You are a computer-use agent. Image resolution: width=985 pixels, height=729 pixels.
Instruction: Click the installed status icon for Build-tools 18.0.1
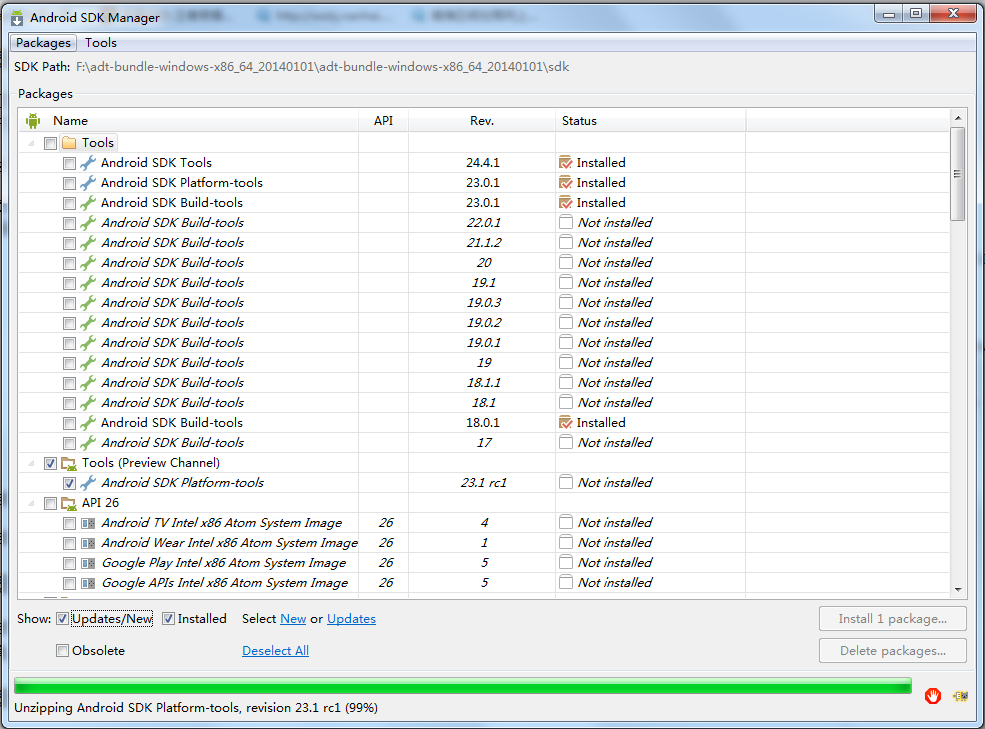point(565,422)
